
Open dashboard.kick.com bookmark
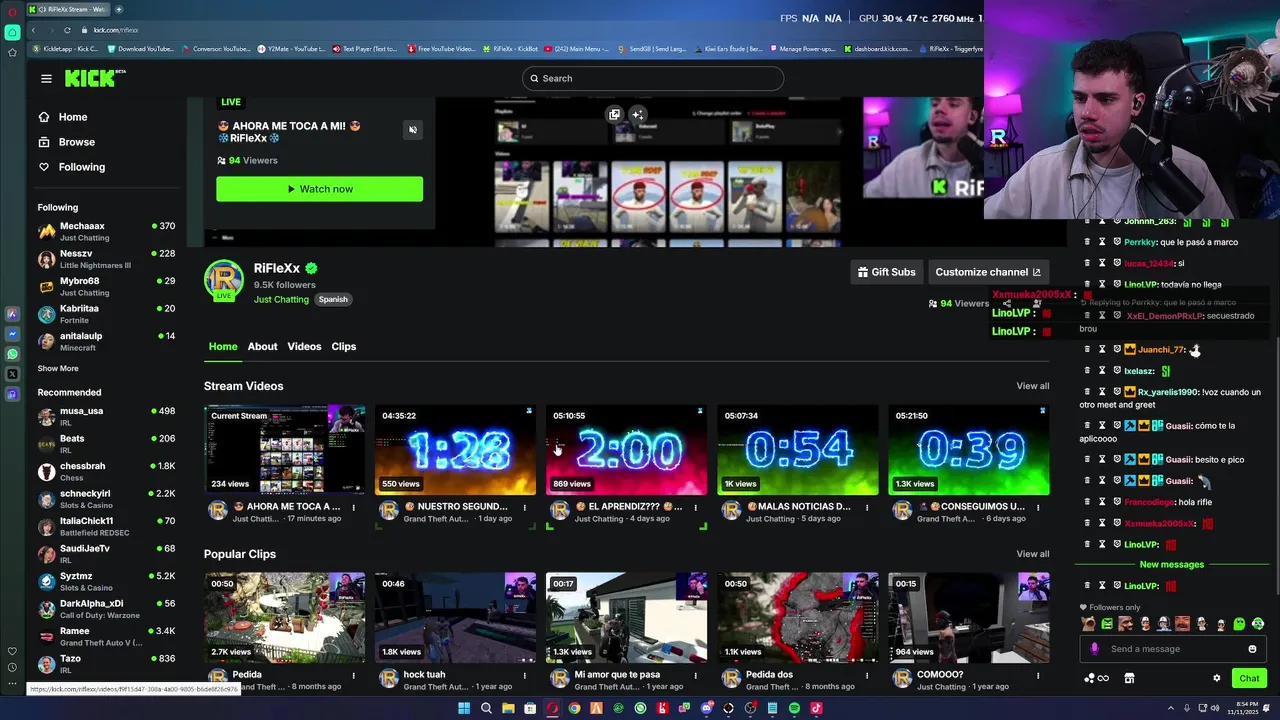click(x=877, y=49)
